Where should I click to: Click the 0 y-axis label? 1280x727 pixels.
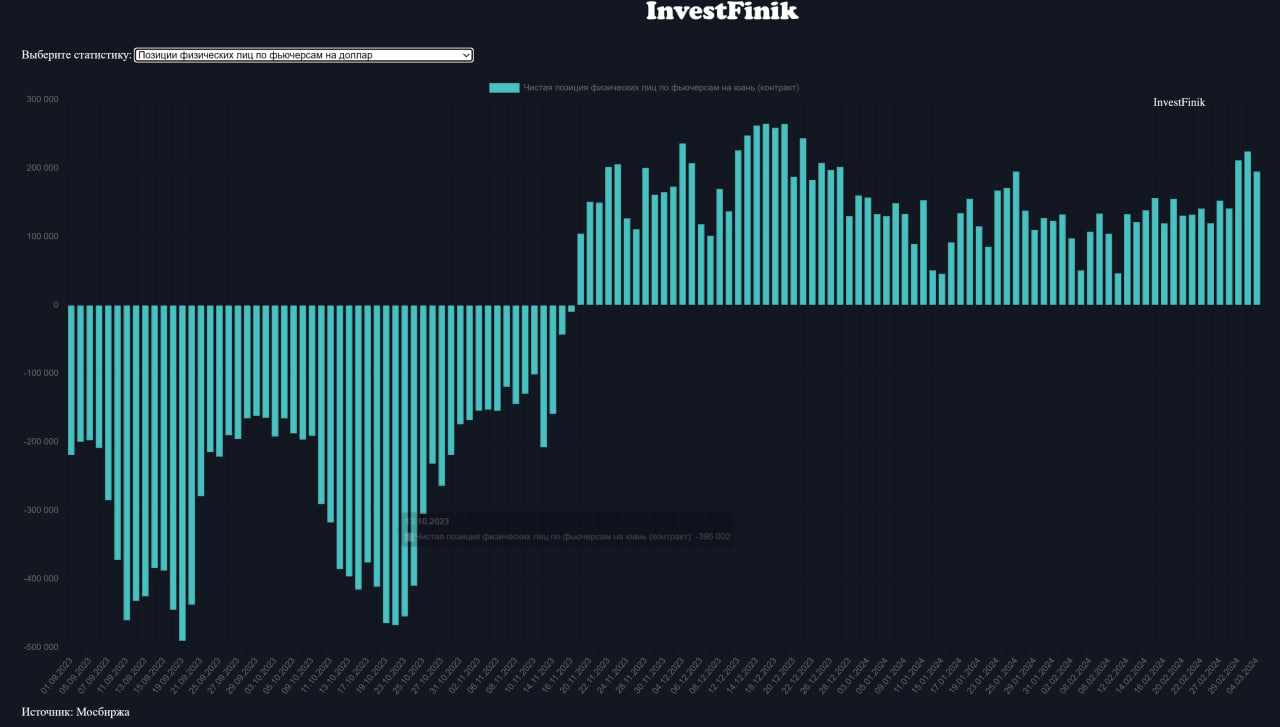pos(55,305)
